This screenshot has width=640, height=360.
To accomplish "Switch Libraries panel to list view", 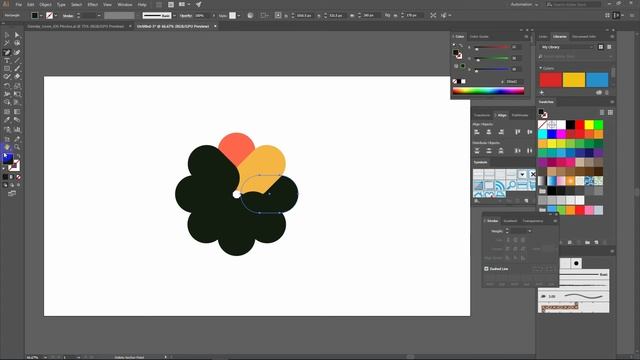I will [x=609, y=47].
